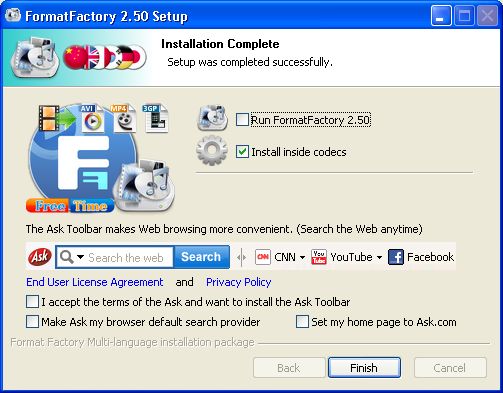Click the disabled Back button

(289, 368)
